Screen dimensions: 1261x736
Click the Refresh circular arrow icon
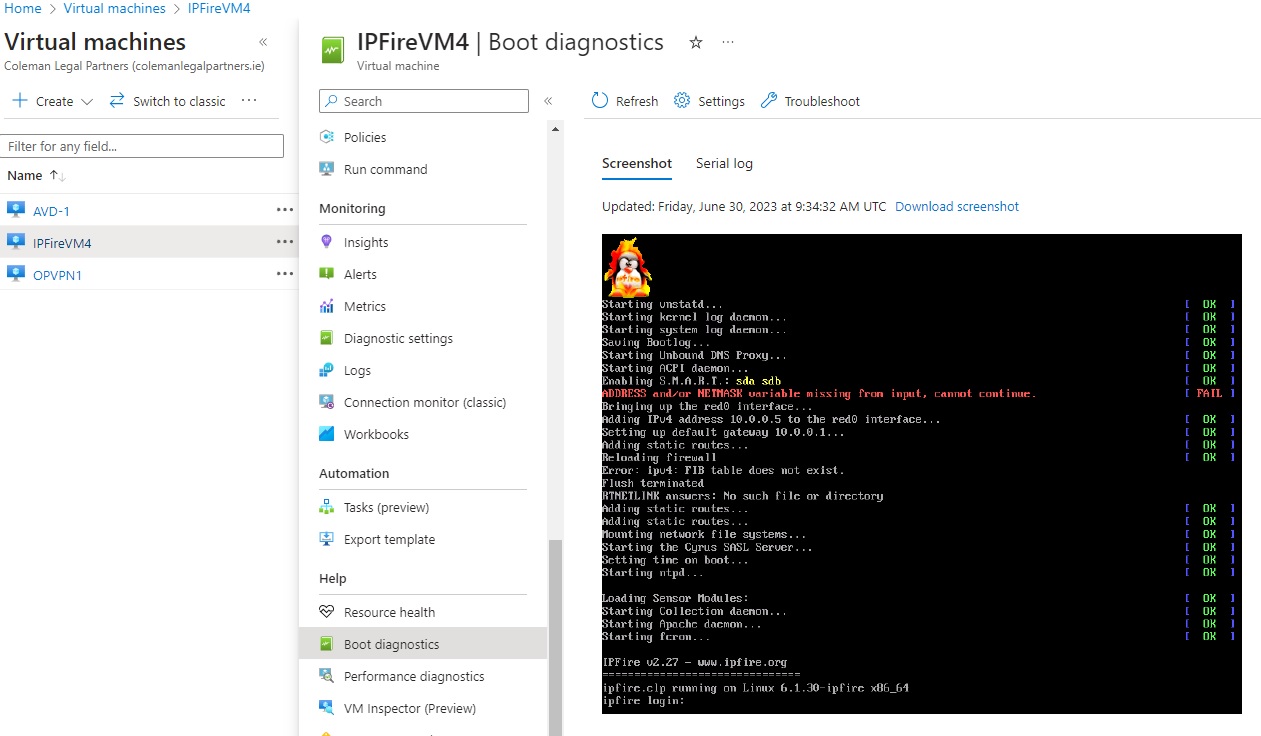[x=600, y=101]
